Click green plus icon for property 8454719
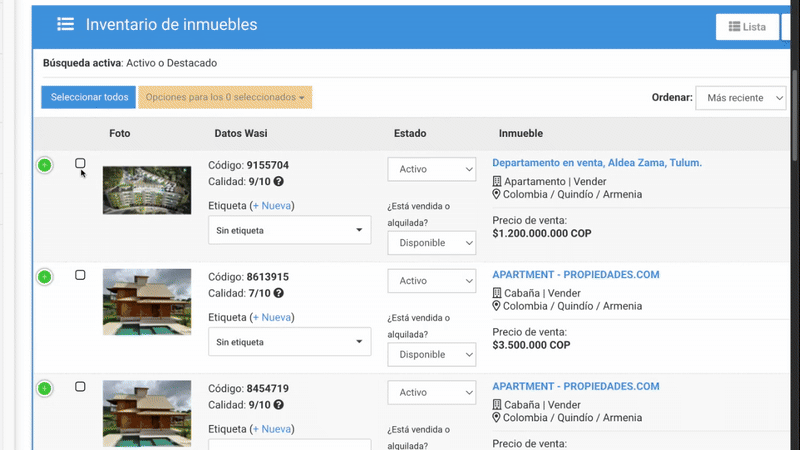The image size is (800, 450). (45, 389)
